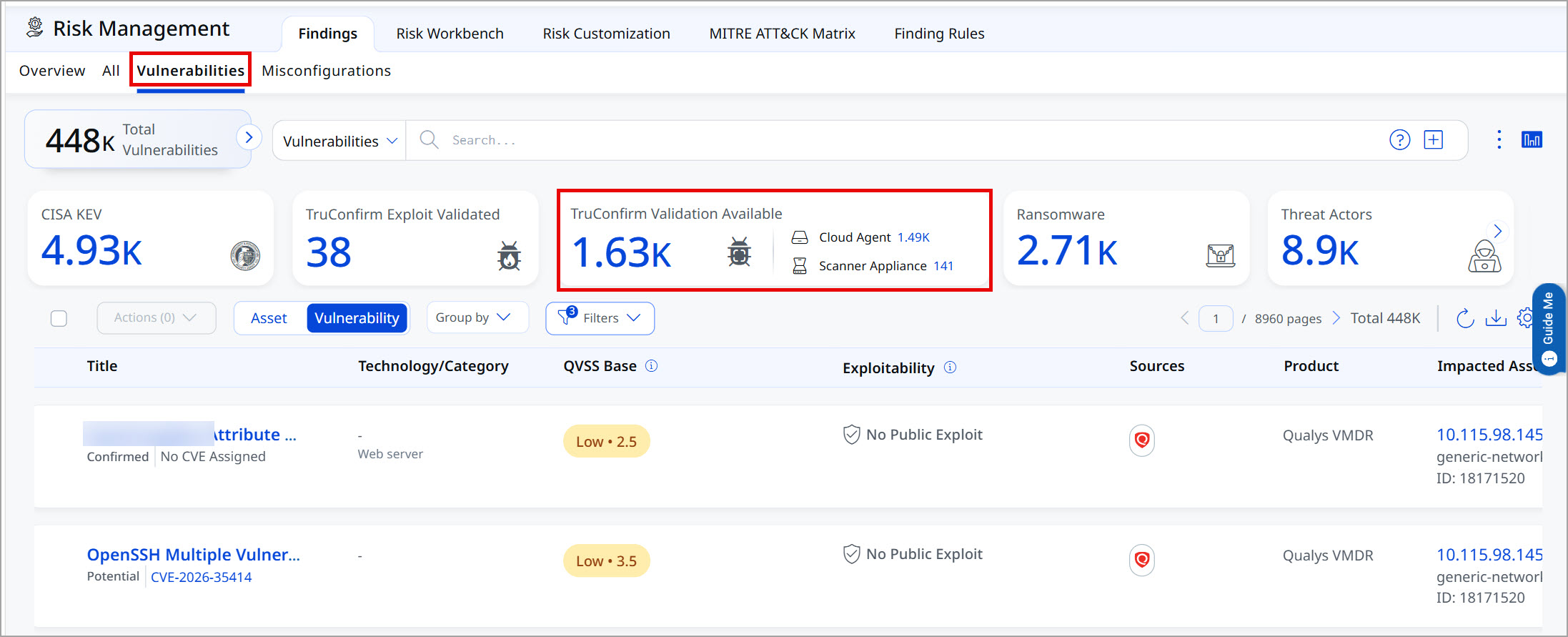This screenshot has width=1568, height=637.
Task: Toggle the select-all checkbox
Action: click(59, 318)
